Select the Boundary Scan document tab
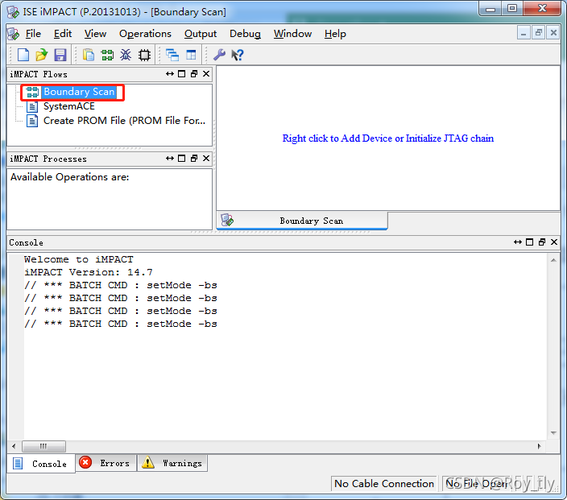Viewport: 567px width, 500px height. click(302, 220)
